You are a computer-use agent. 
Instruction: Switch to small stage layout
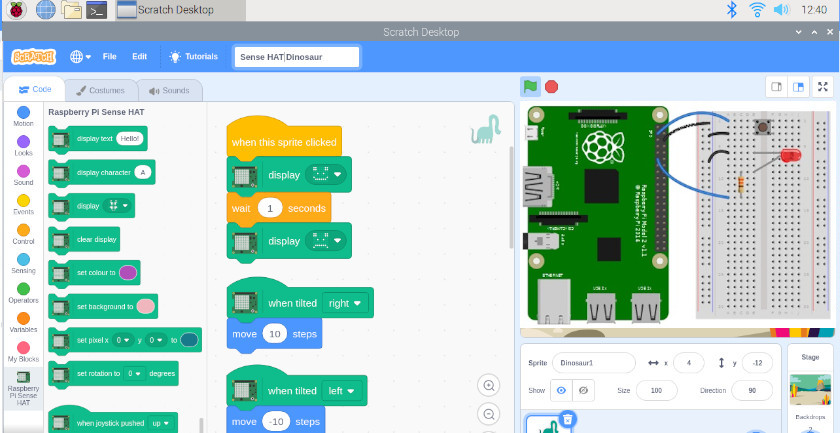point(776,87)
